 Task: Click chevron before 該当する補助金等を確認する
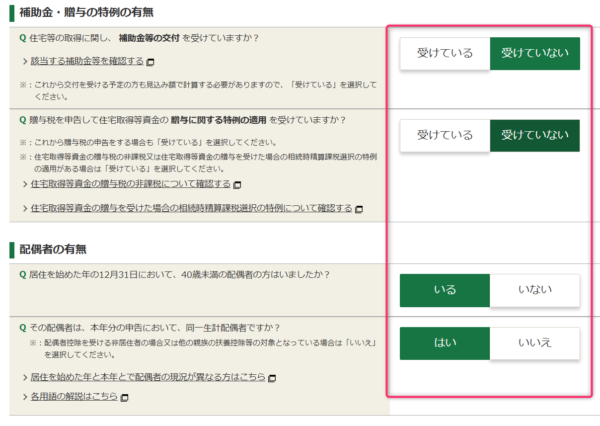coord(24,62)
